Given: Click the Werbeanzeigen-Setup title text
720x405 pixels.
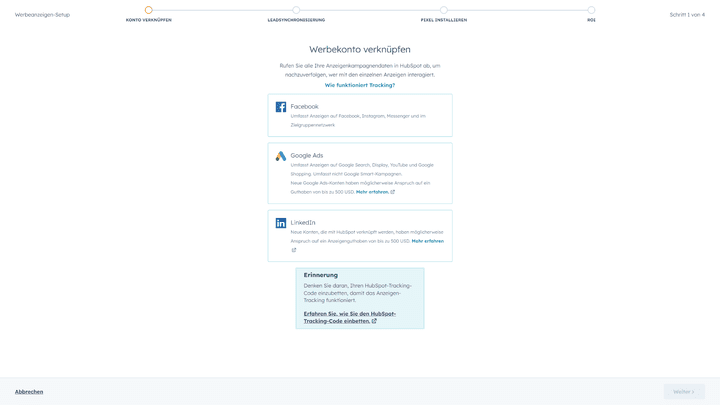Looking at the screenshot, I should point(42,15).
